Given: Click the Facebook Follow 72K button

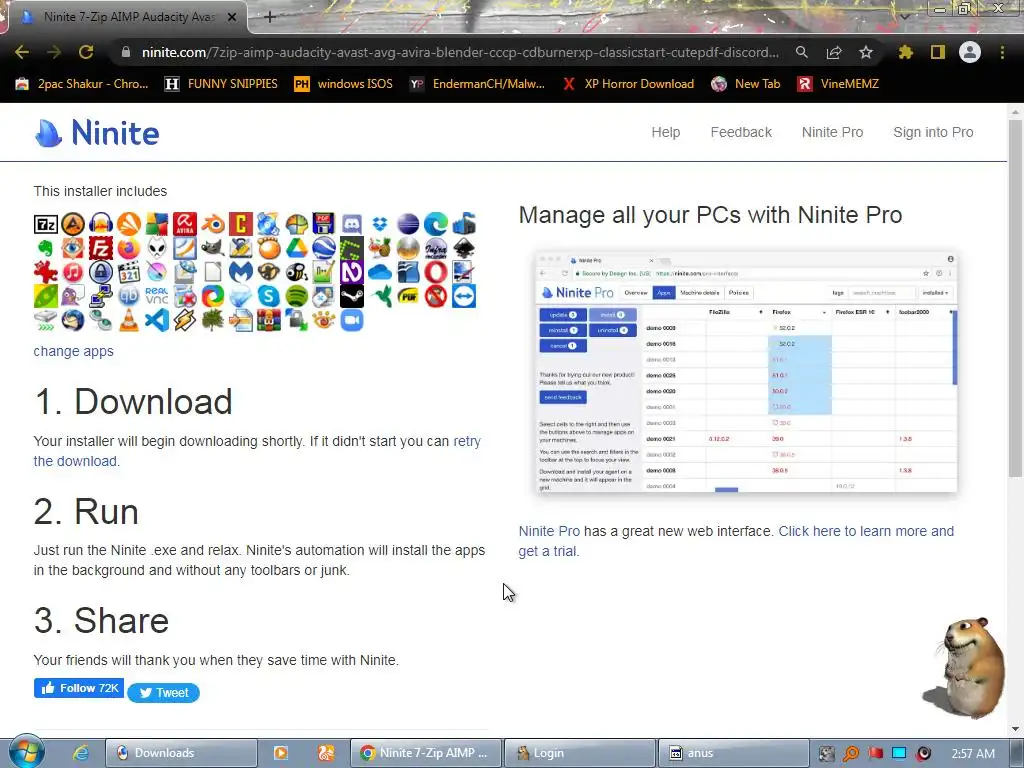Looking at the screenshot, I should pyautogui.click(x=79, y=688).
